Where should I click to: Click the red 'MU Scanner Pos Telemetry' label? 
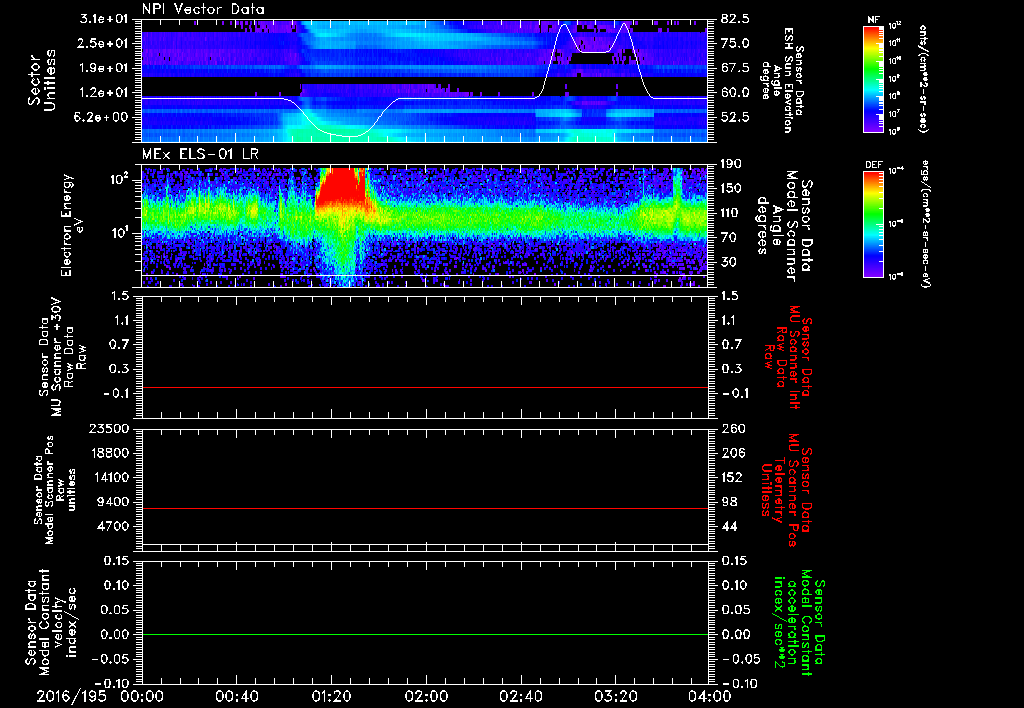787,490
